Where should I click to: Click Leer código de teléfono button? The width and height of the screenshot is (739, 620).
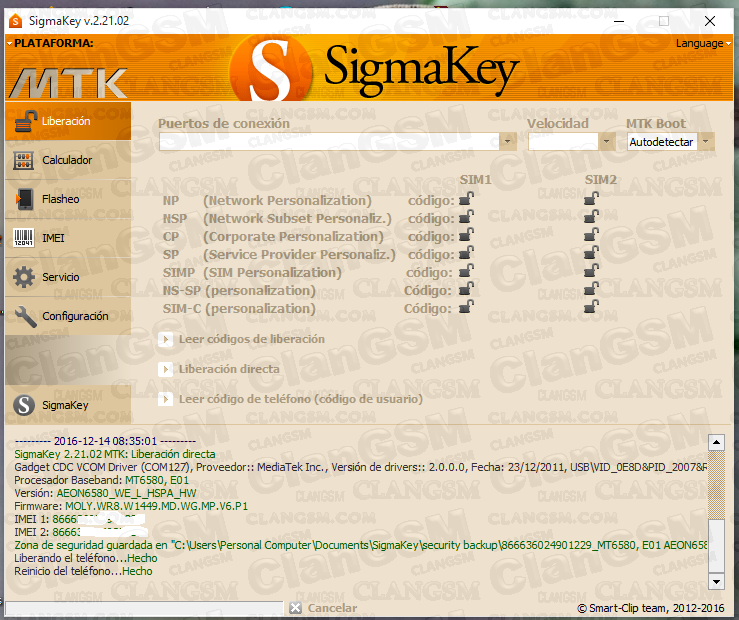291,400
